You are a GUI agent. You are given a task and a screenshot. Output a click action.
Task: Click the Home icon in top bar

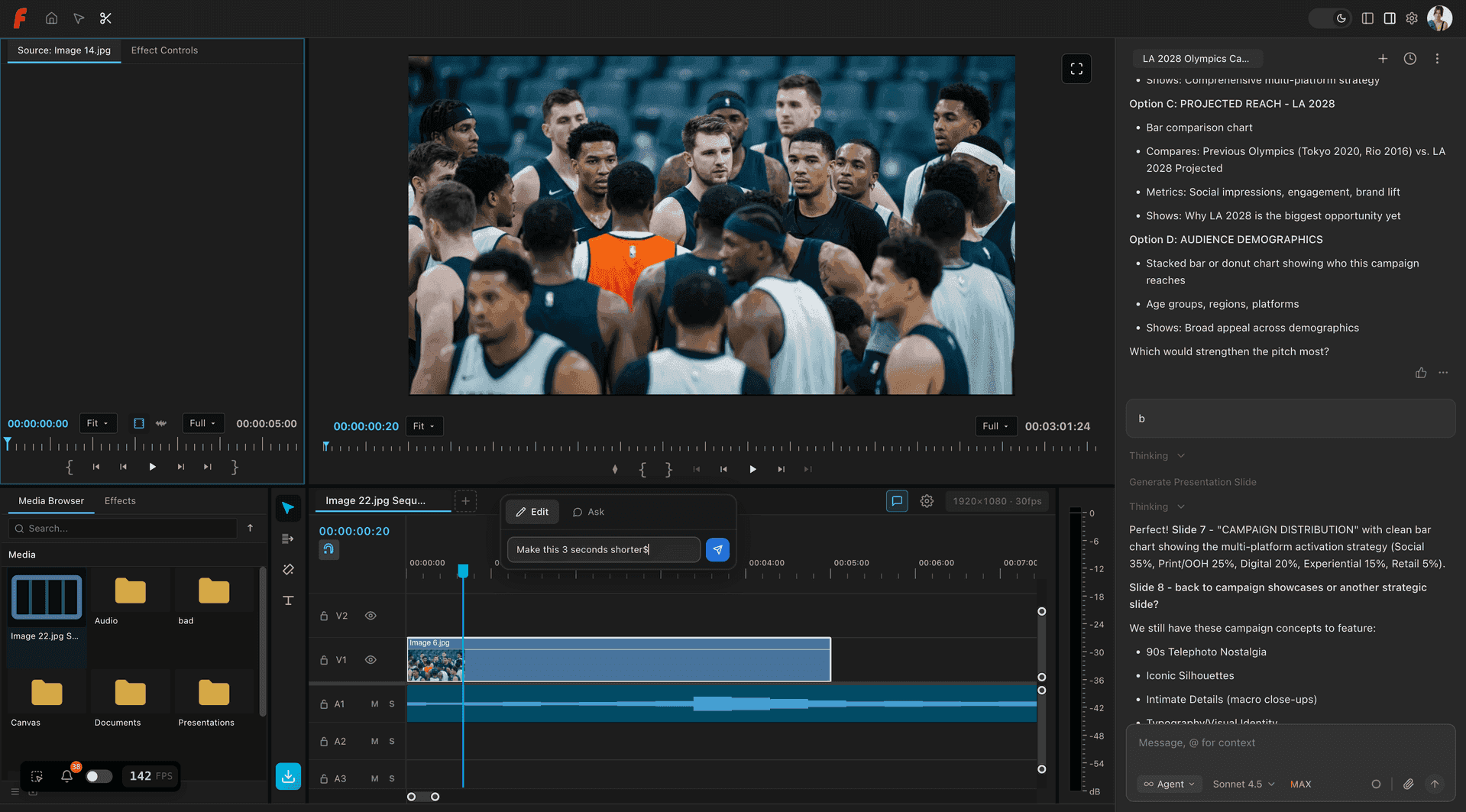click(x=51, y=18)
